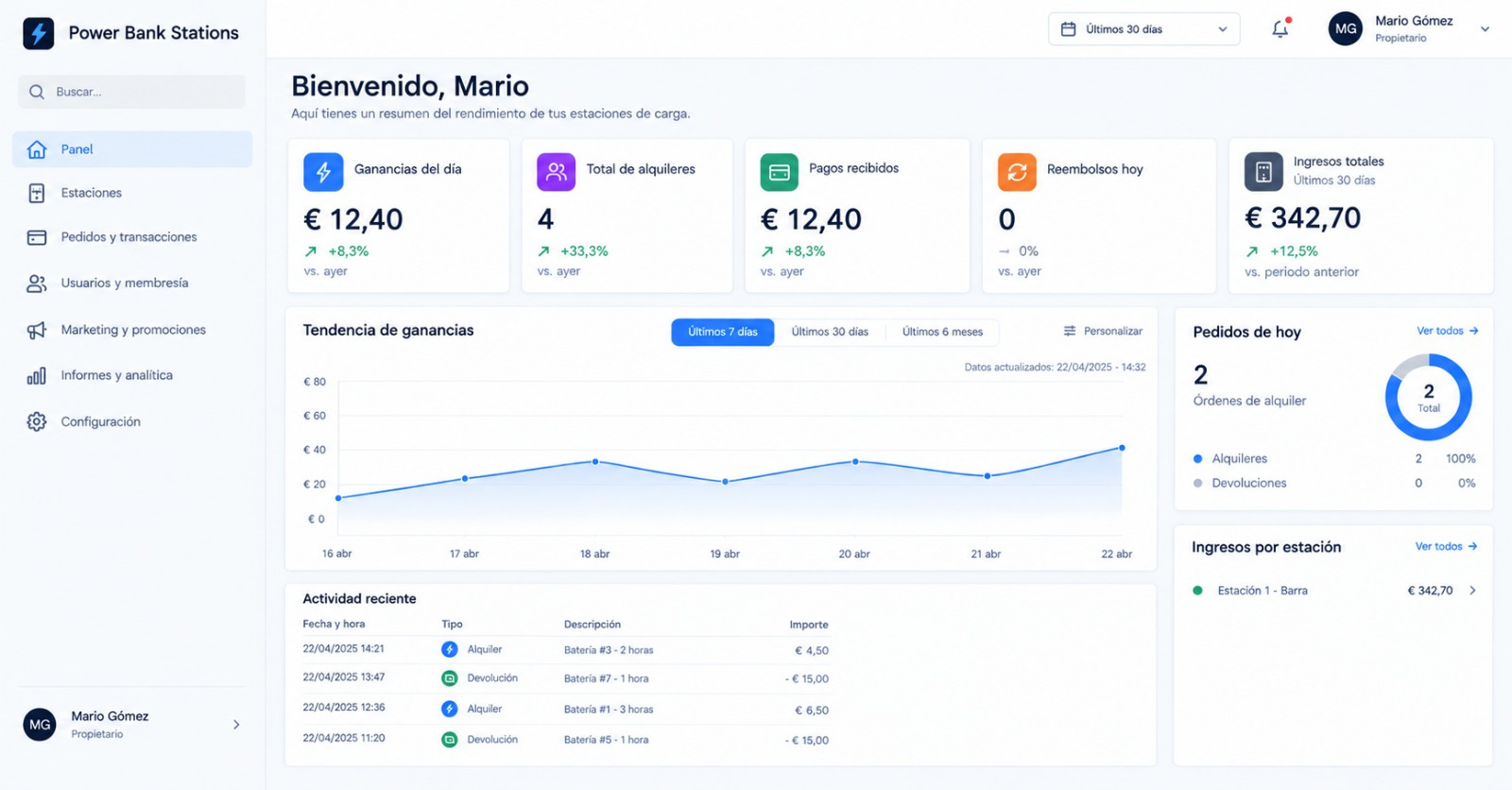
Task: Click Ver todos in Ingresos por estación
Action: [x=1446, y=546]
